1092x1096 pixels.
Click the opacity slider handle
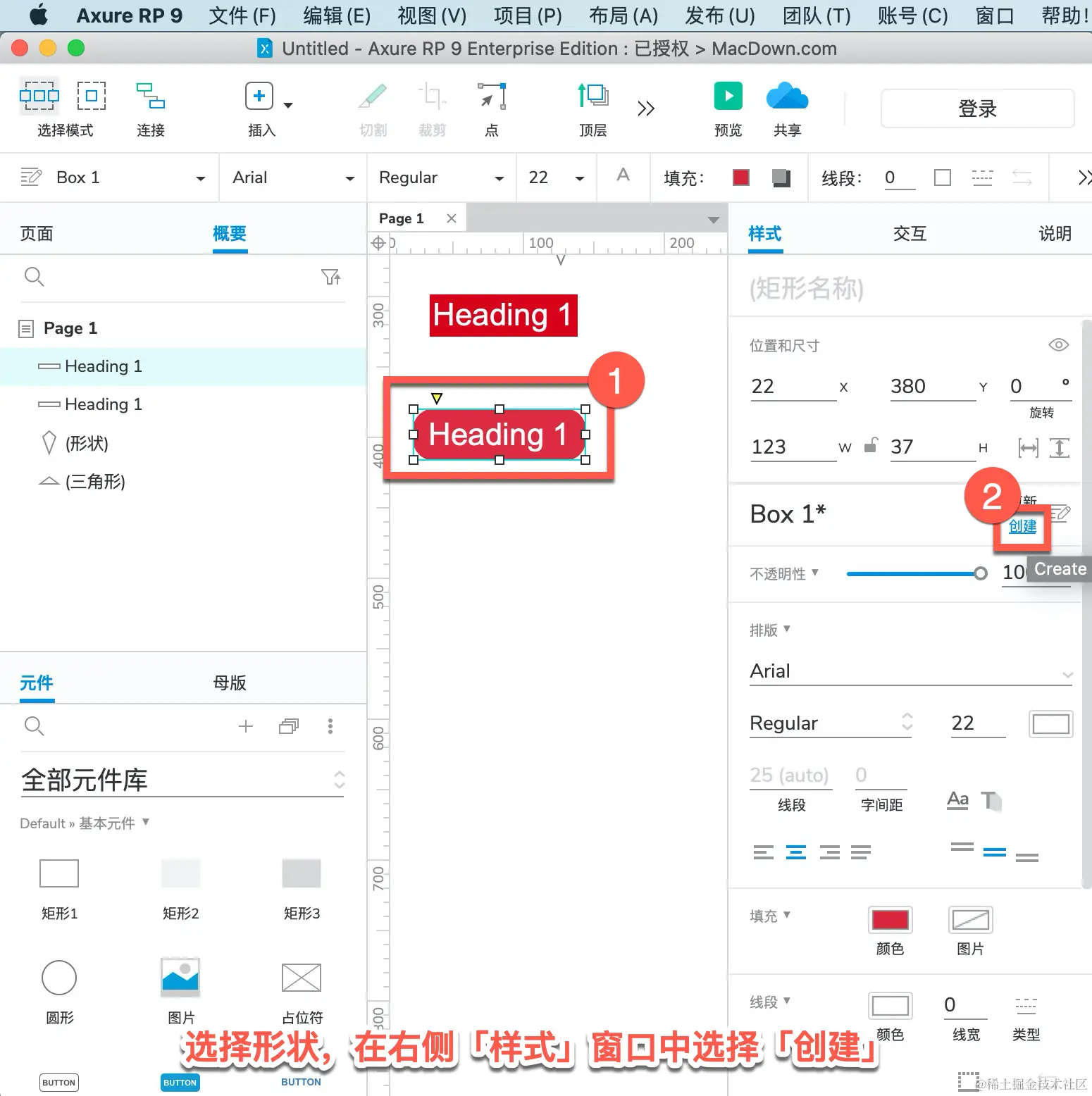(x=980, y=573)
